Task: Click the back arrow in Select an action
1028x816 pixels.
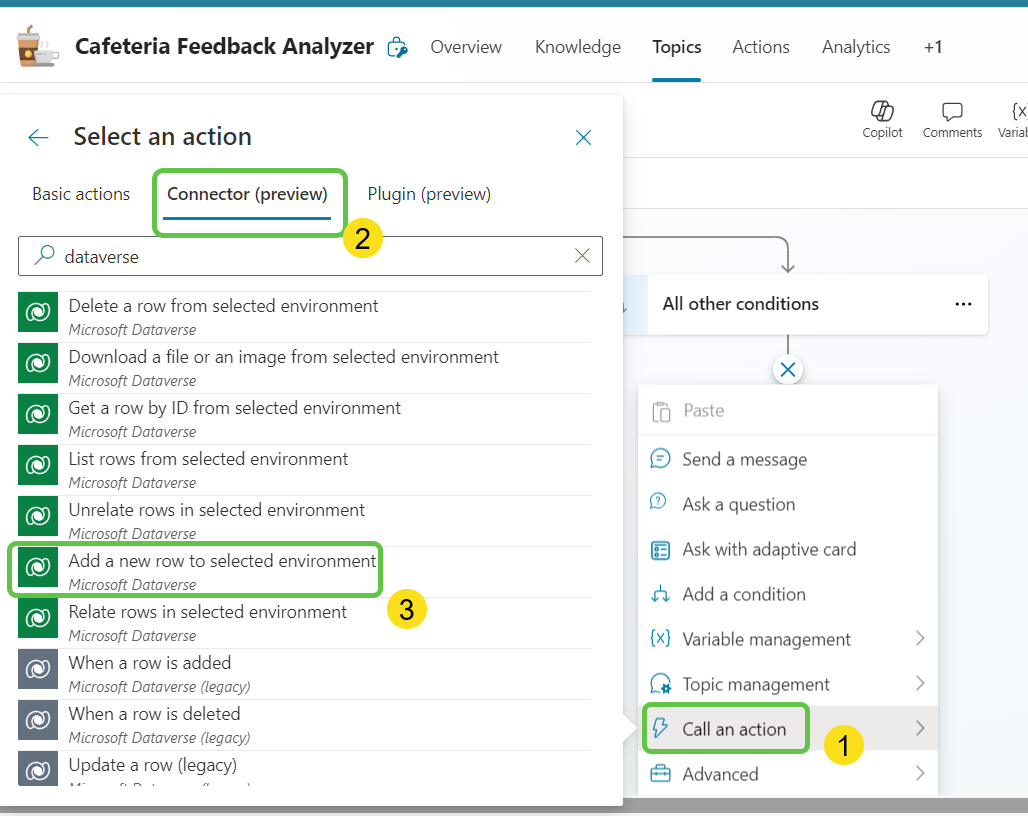Action: point(38,137)
